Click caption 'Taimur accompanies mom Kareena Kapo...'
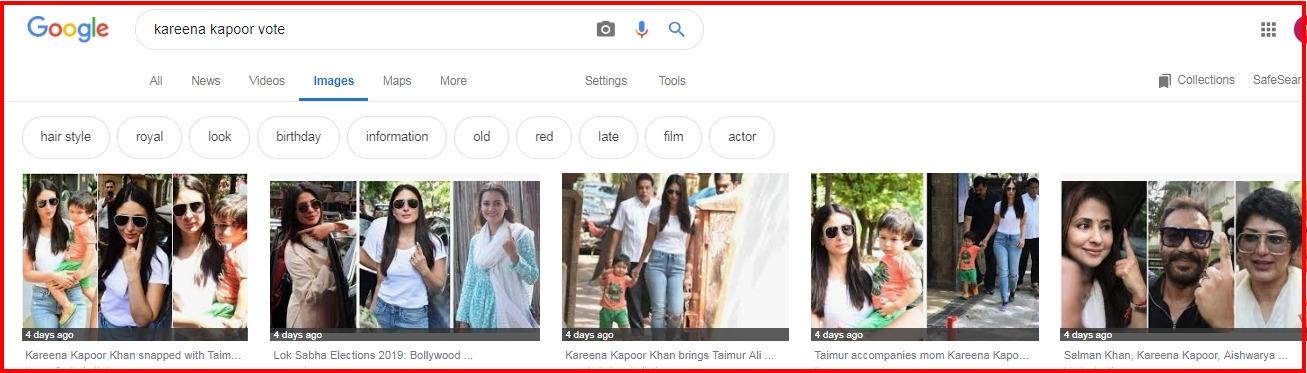 921,355
